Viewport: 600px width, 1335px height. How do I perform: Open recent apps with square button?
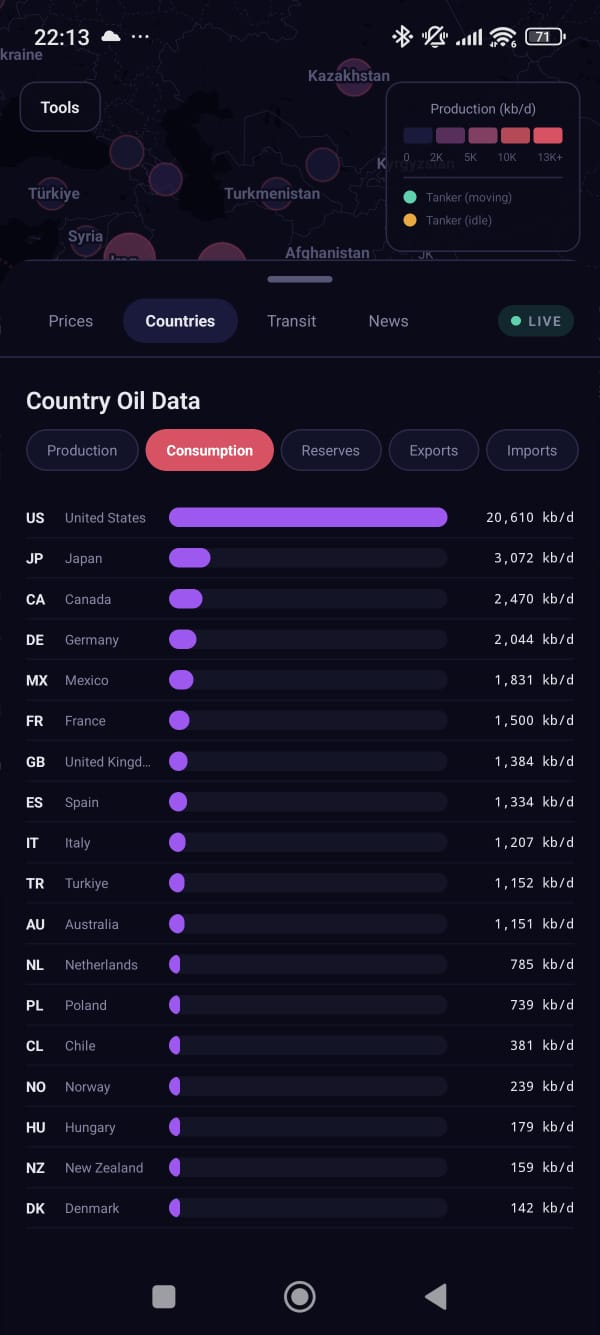tap(164, 1297)
